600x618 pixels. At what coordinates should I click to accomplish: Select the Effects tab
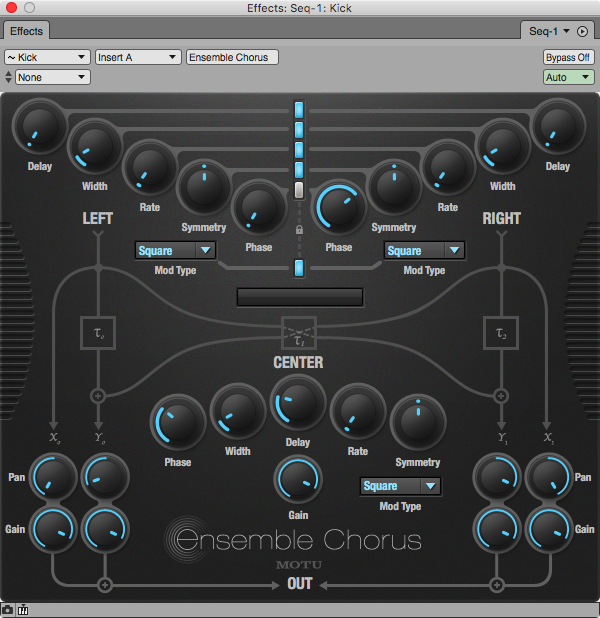click(26, 31)
